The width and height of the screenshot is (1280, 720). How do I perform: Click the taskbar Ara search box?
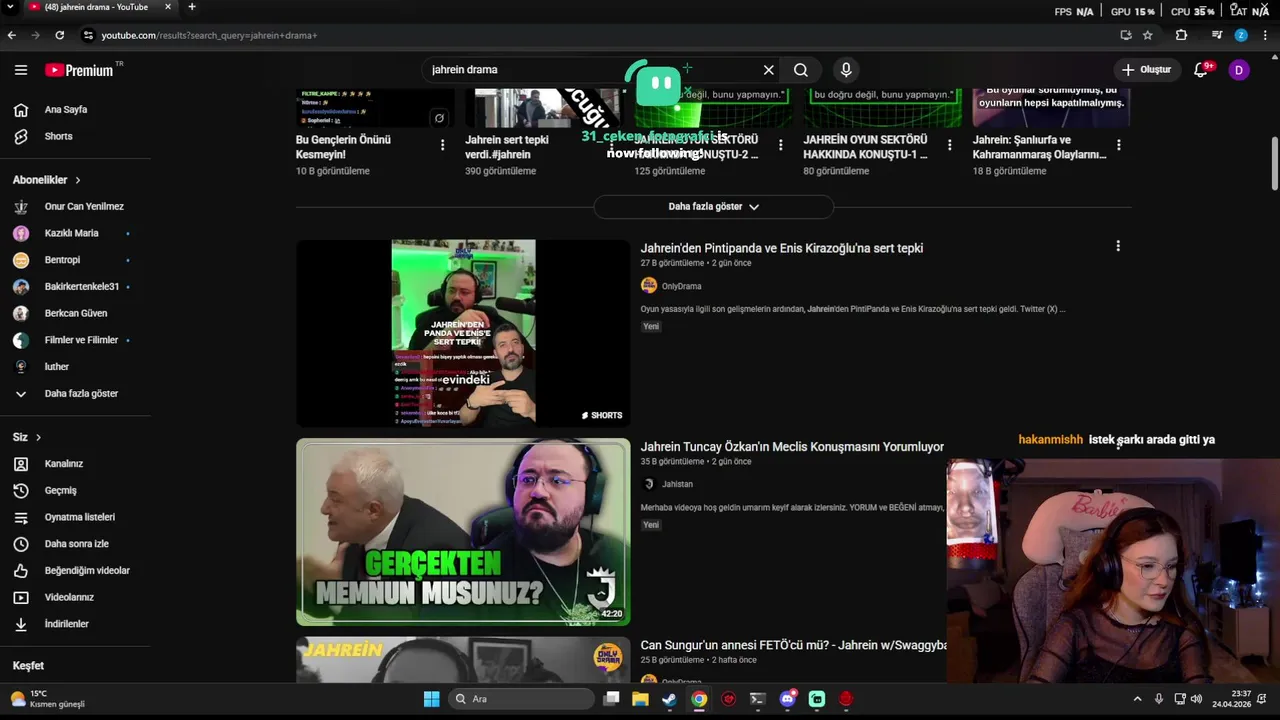pos(520,699)
